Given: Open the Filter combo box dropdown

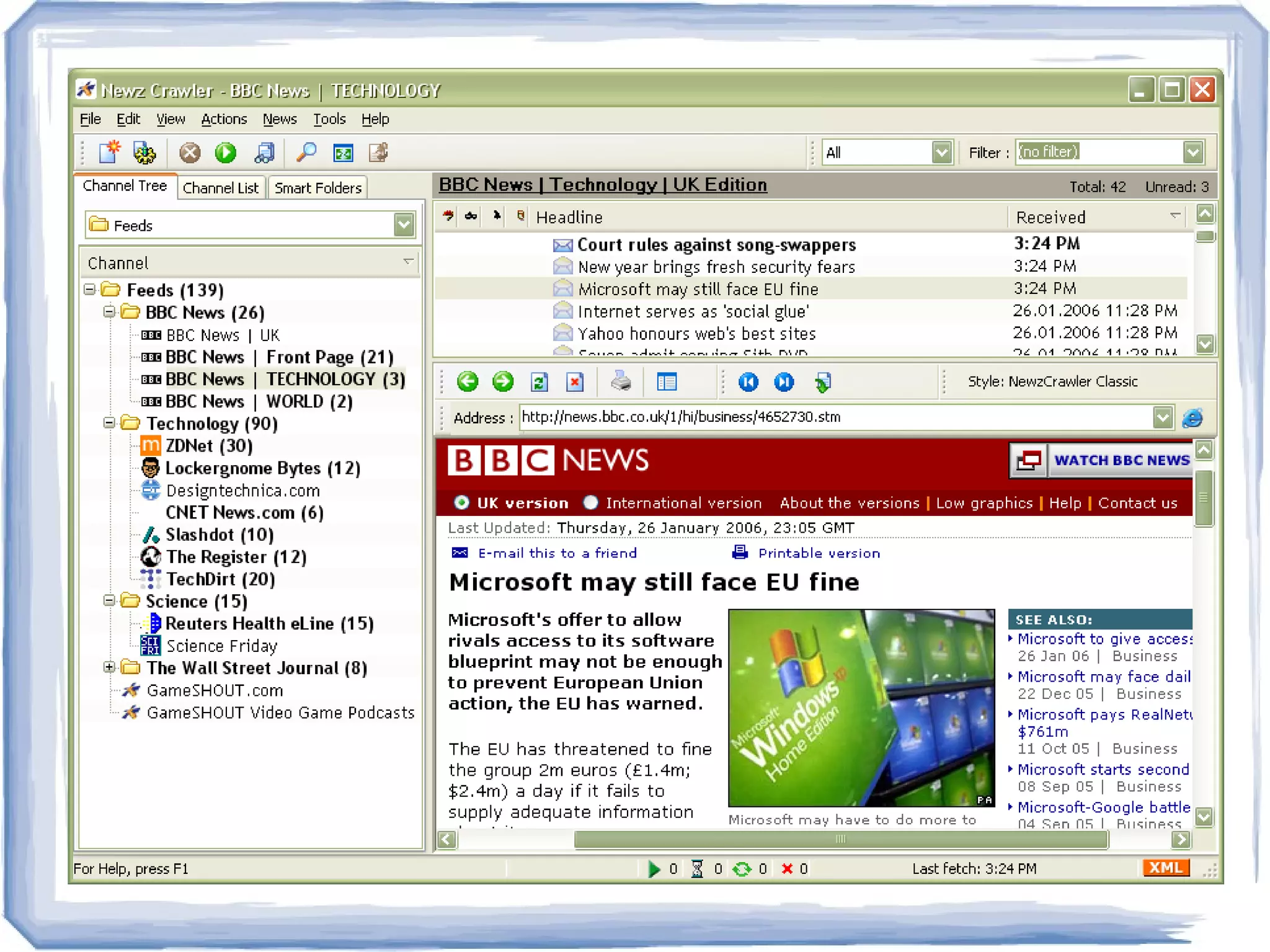Looking at the screenshot, I should pos(1193,153).
